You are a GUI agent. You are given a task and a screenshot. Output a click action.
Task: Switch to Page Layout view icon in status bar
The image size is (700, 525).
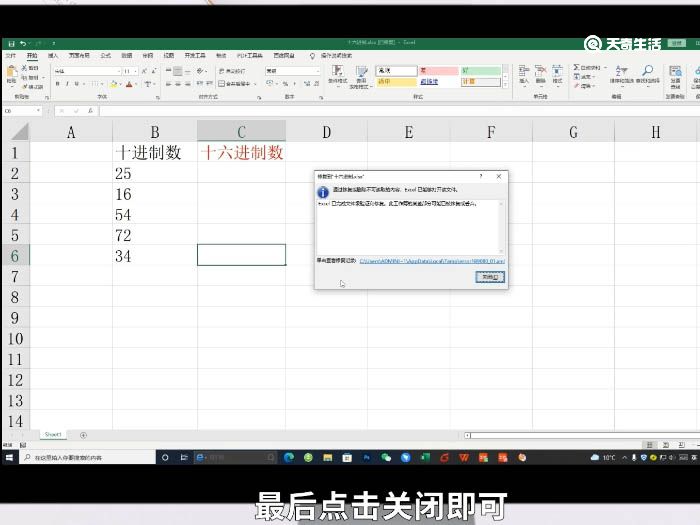click(666, 445)
